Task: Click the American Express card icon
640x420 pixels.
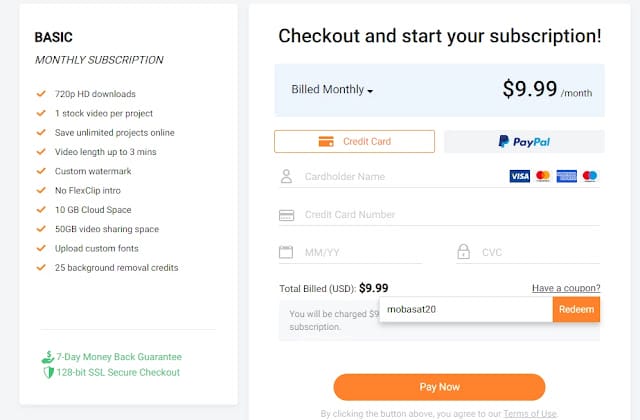Action: [567, 176]
